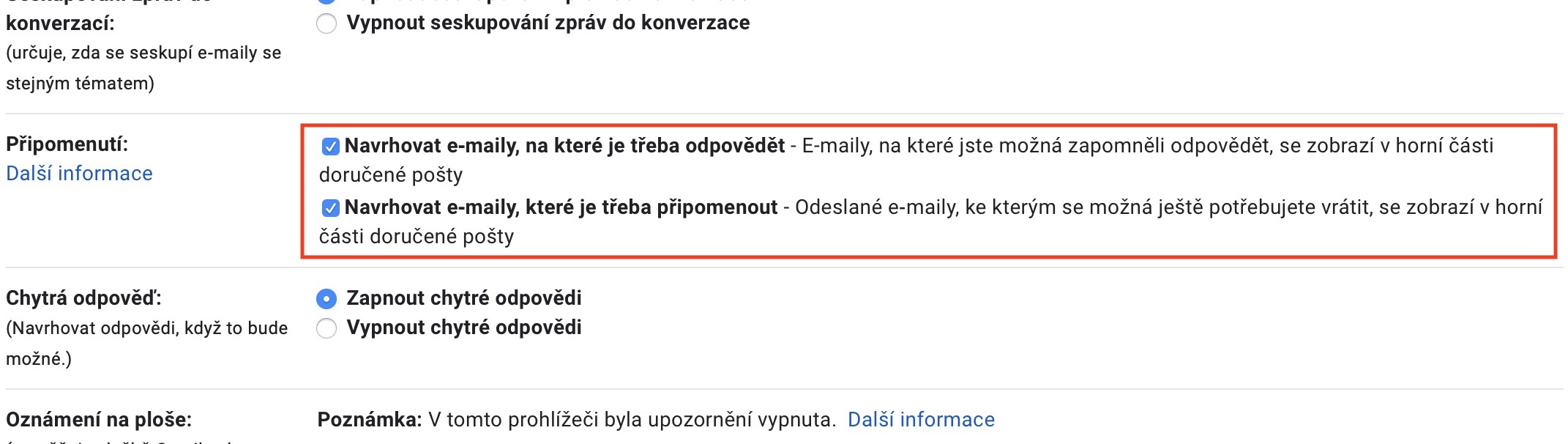Click the "Vypnout seskupování zpráv do konverzace" label text

[x=548, y=23]
